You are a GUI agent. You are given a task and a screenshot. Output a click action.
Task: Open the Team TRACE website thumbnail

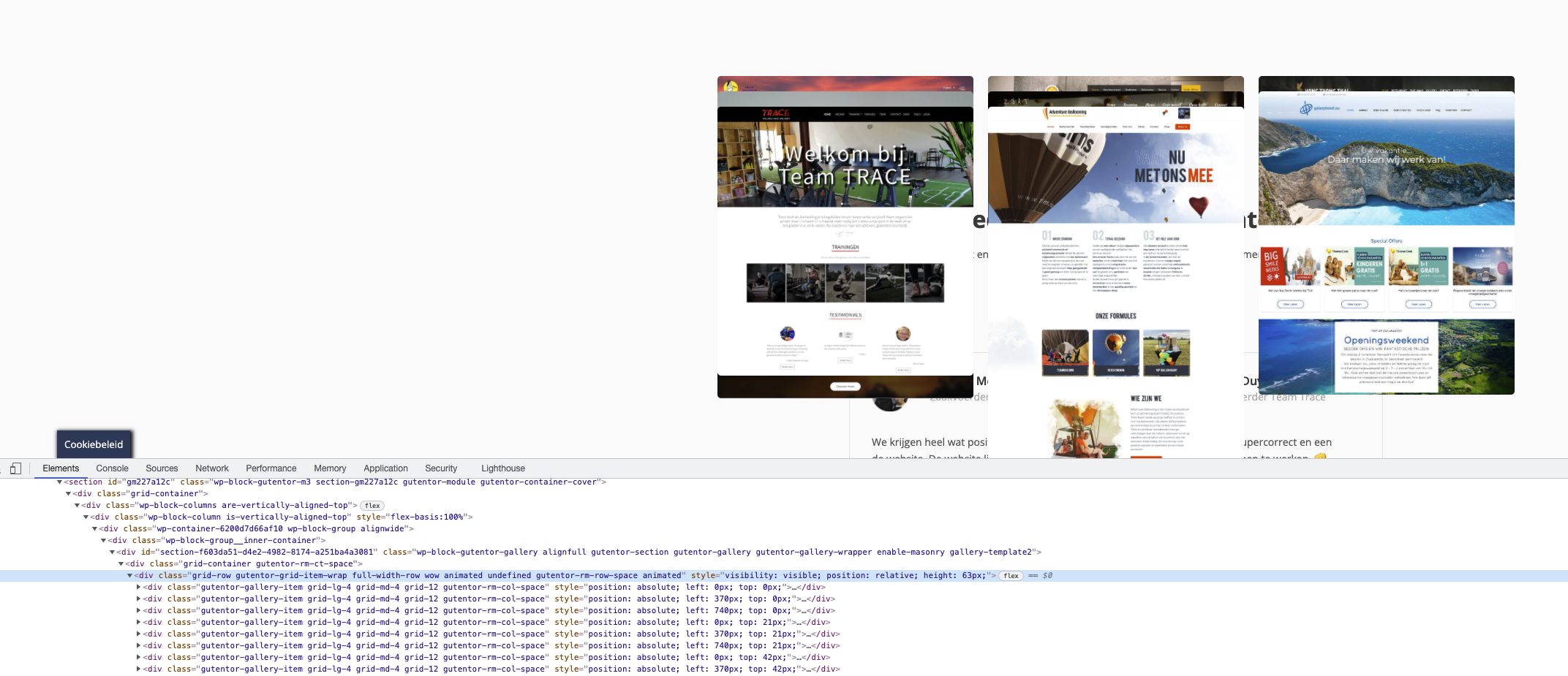pos(845,237)
